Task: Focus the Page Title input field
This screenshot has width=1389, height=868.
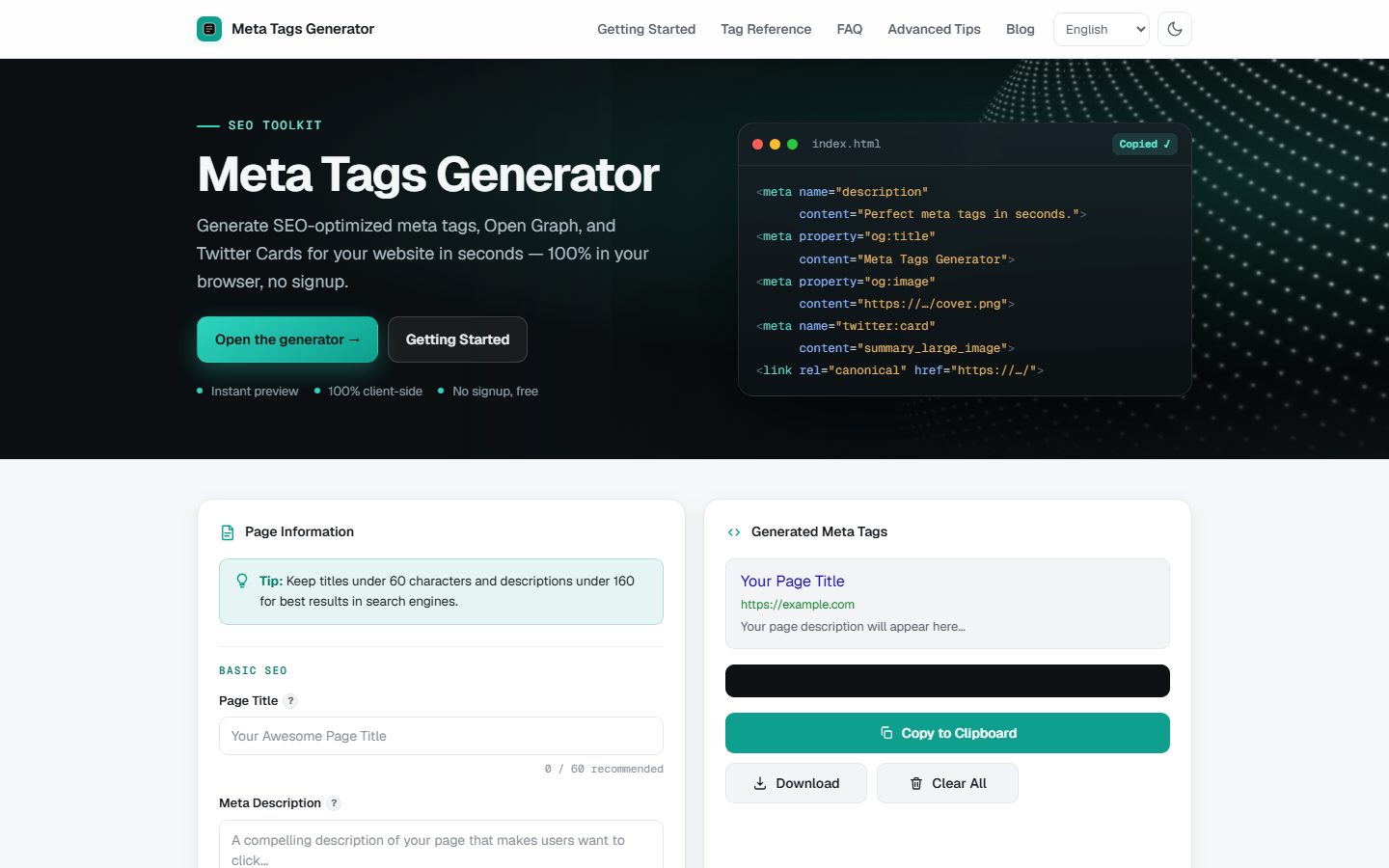Action: click(441, 736)
